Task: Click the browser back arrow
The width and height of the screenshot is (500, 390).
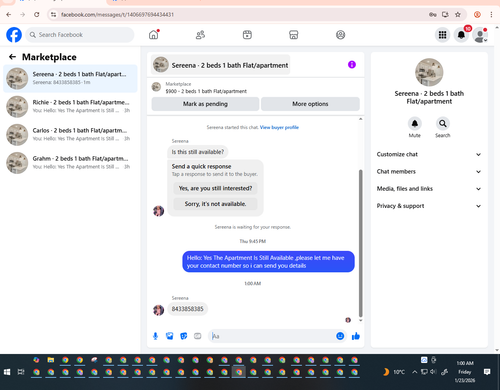Action: 9,14
